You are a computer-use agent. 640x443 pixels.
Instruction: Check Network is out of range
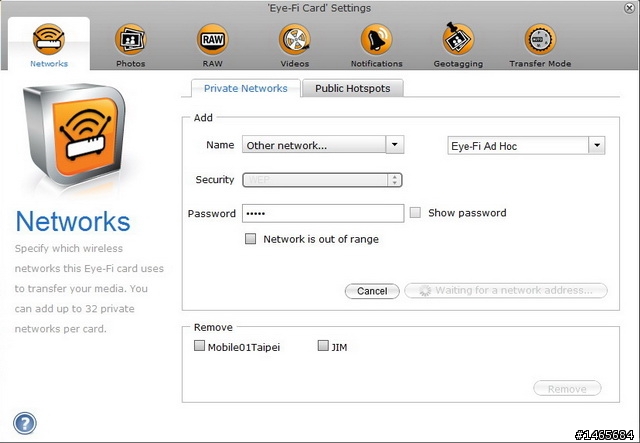(250, 238)
